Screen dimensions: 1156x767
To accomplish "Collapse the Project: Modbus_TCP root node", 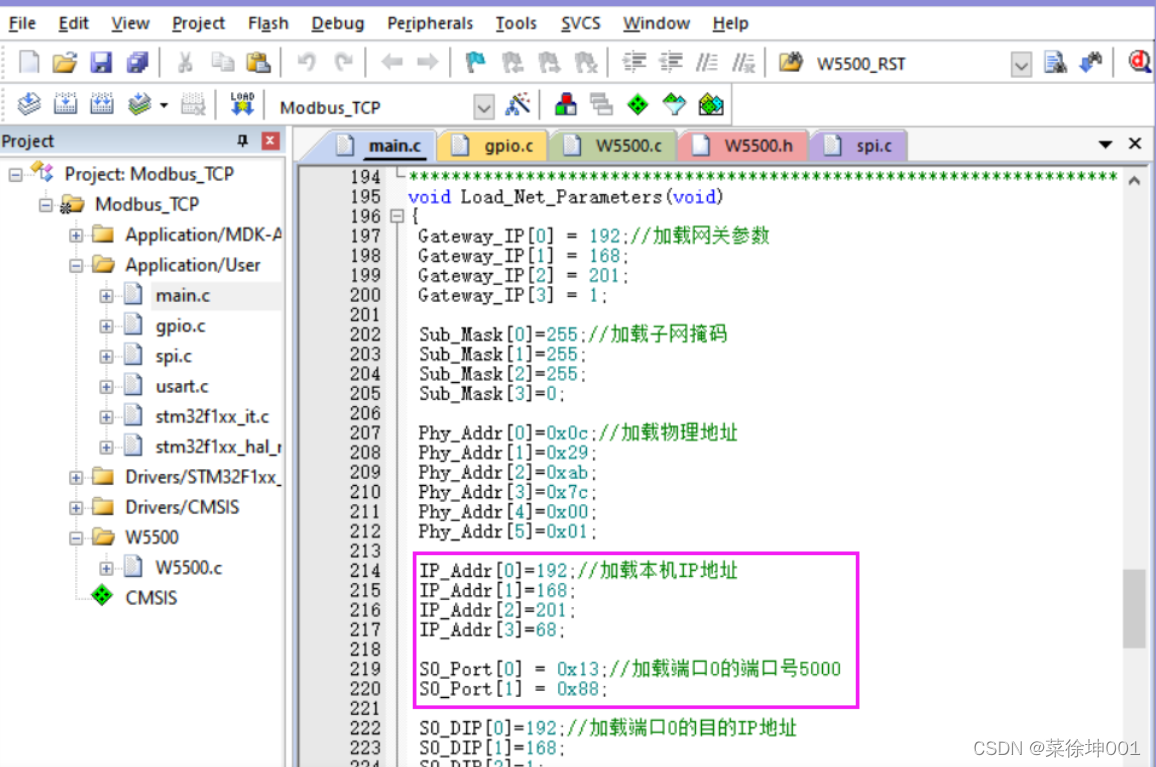I will (x=15, y=175).
